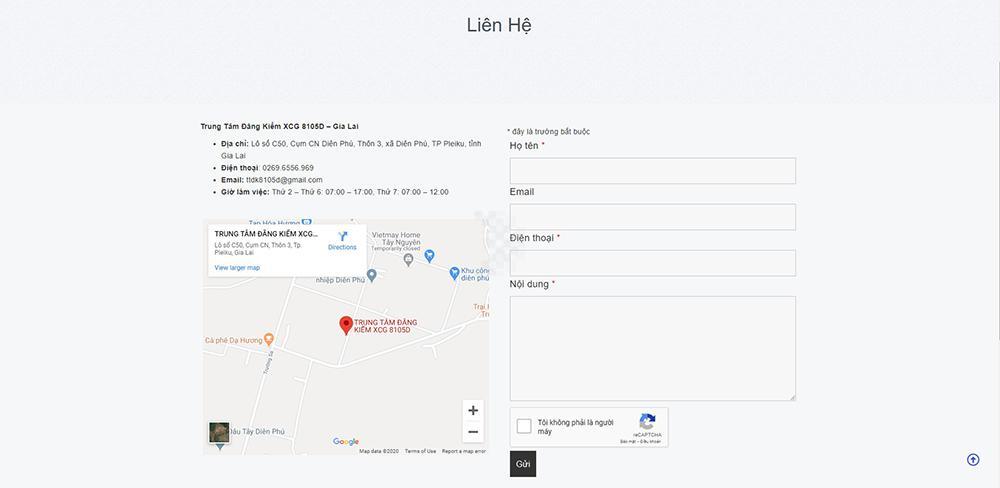Click into the Nội dung text area
The image size is (1000, 488).
pos(652,348)
